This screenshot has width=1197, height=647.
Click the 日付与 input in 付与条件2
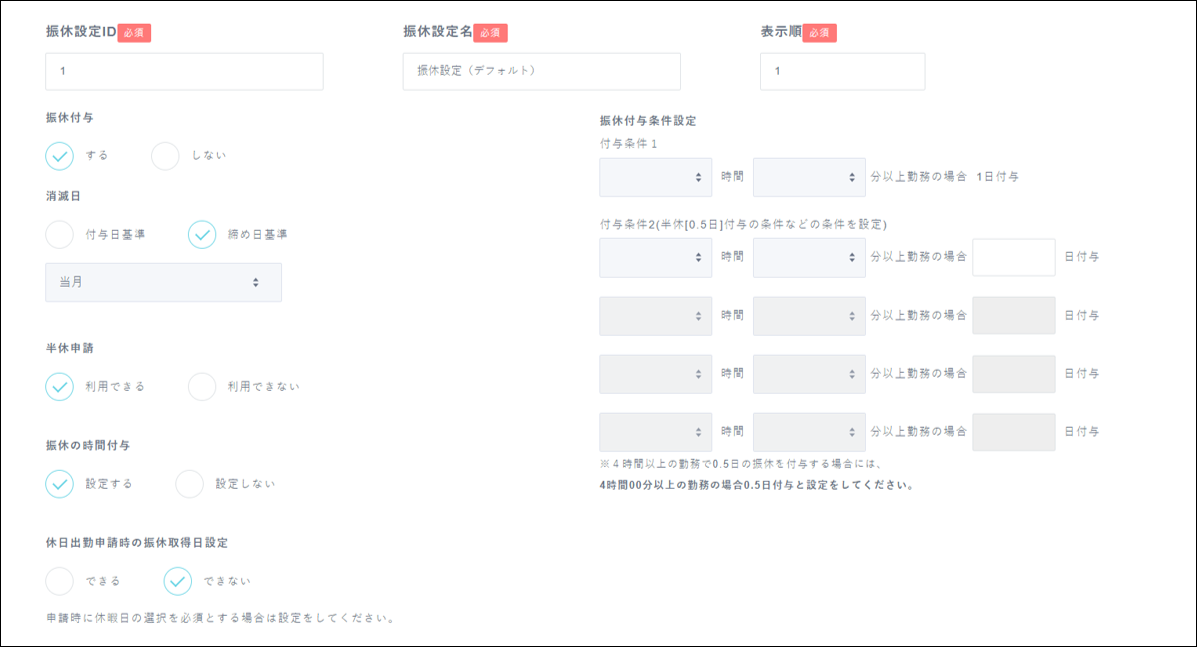pos(1013,257)
